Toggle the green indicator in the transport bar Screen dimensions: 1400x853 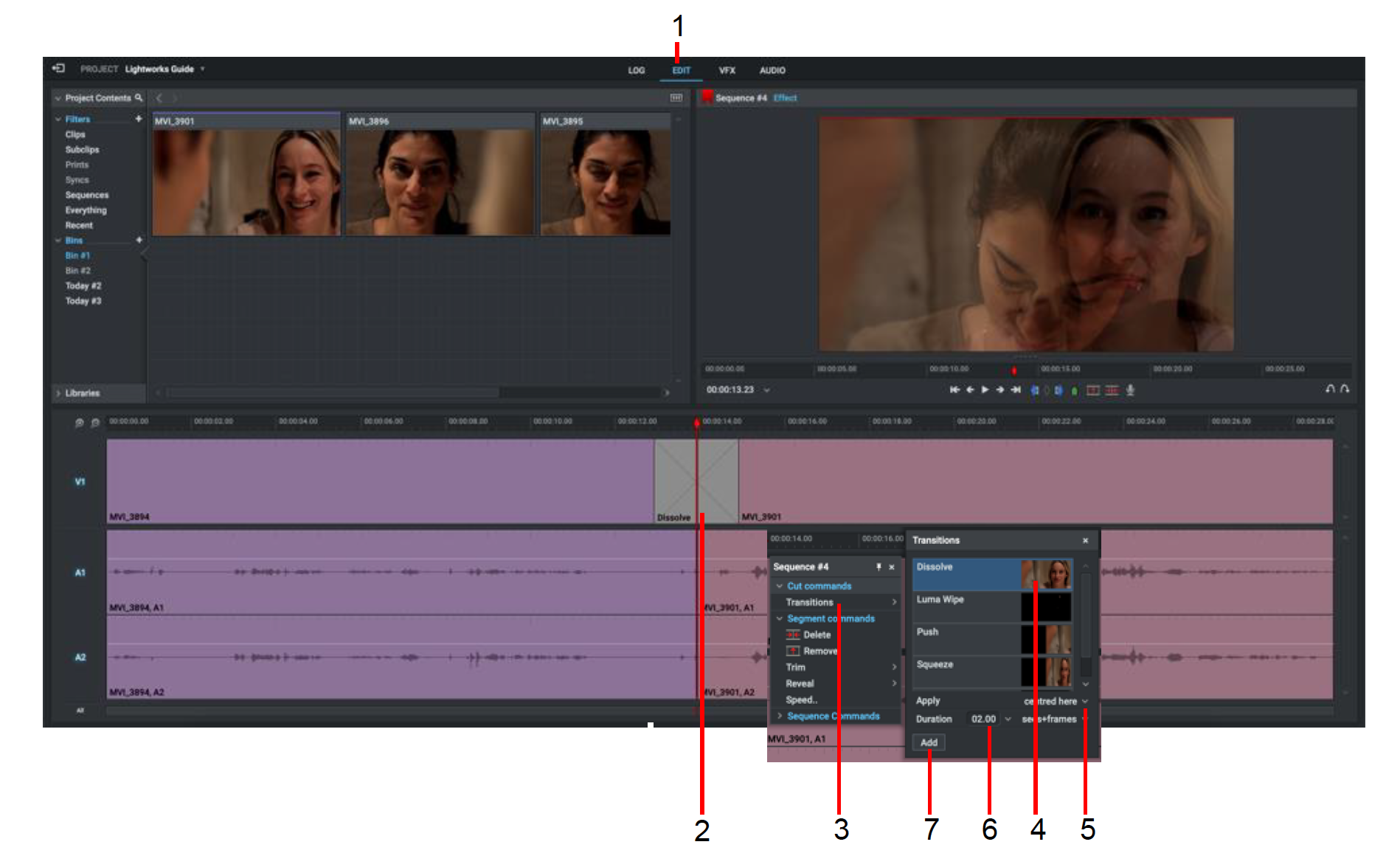point(1075,390)
